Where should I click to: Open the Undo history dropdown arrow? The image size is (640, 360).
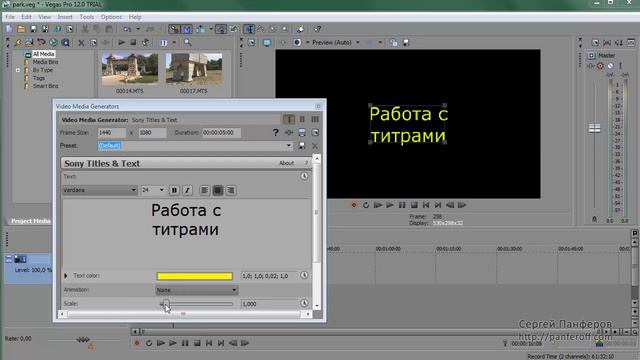(138, 29)
